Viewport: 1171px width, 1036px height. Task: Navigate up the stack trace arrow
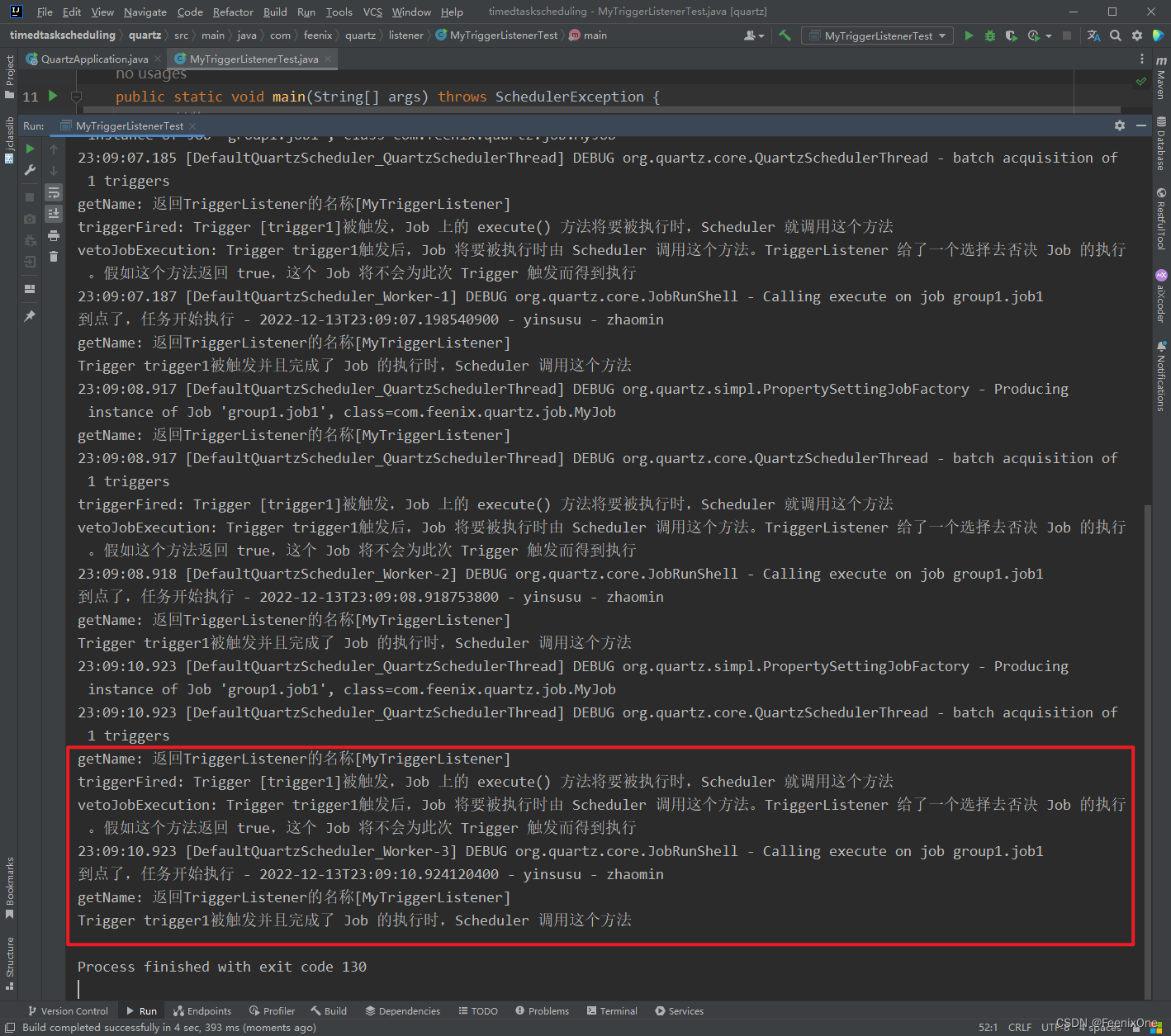(x=54, y=149)
